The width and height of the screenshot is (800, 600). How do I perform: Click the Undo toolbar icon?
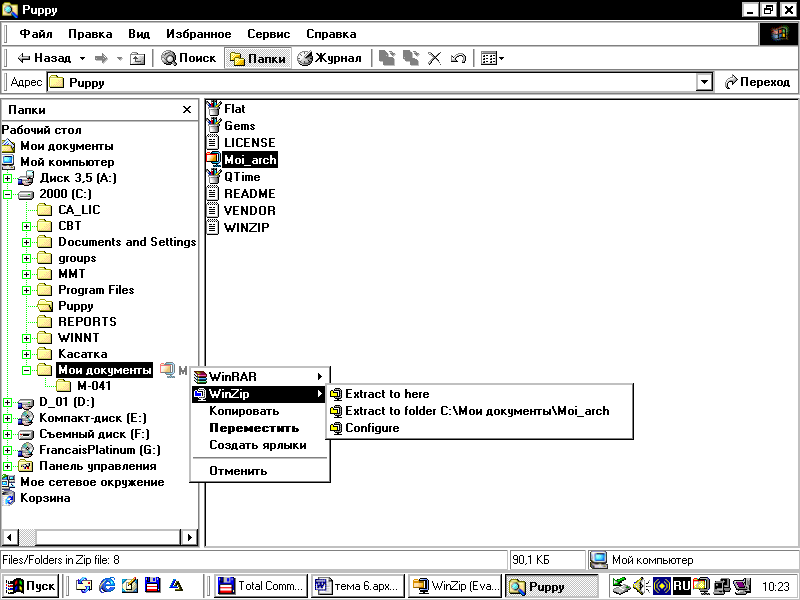coord(458,58)
